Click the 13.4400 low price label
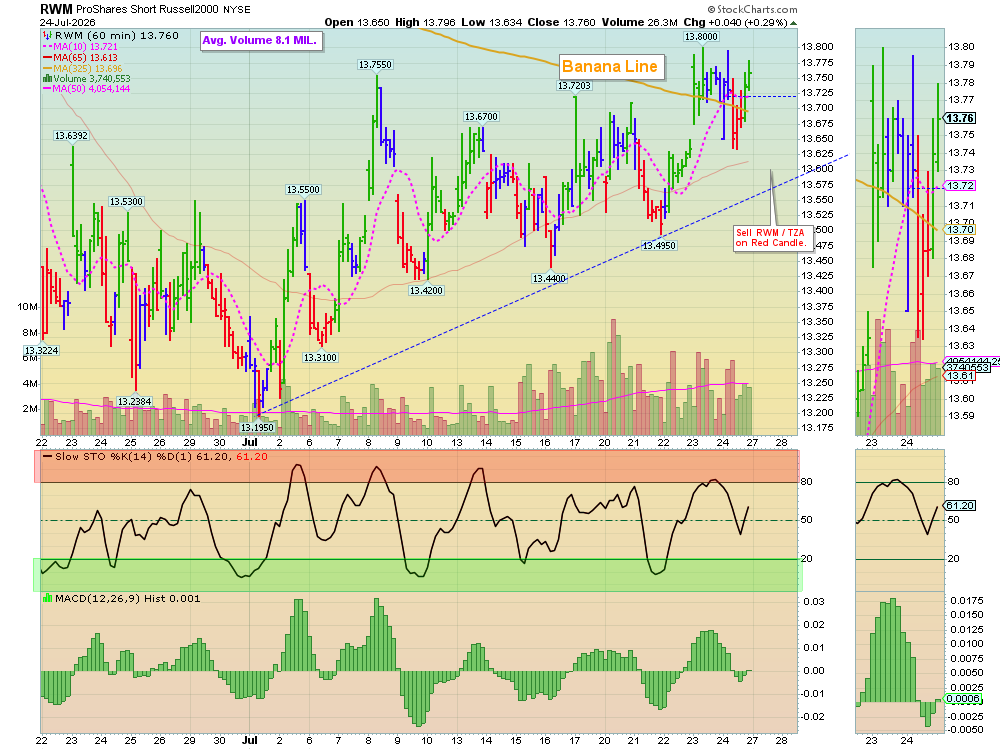 pyautogui.click(x=548, y=279)
